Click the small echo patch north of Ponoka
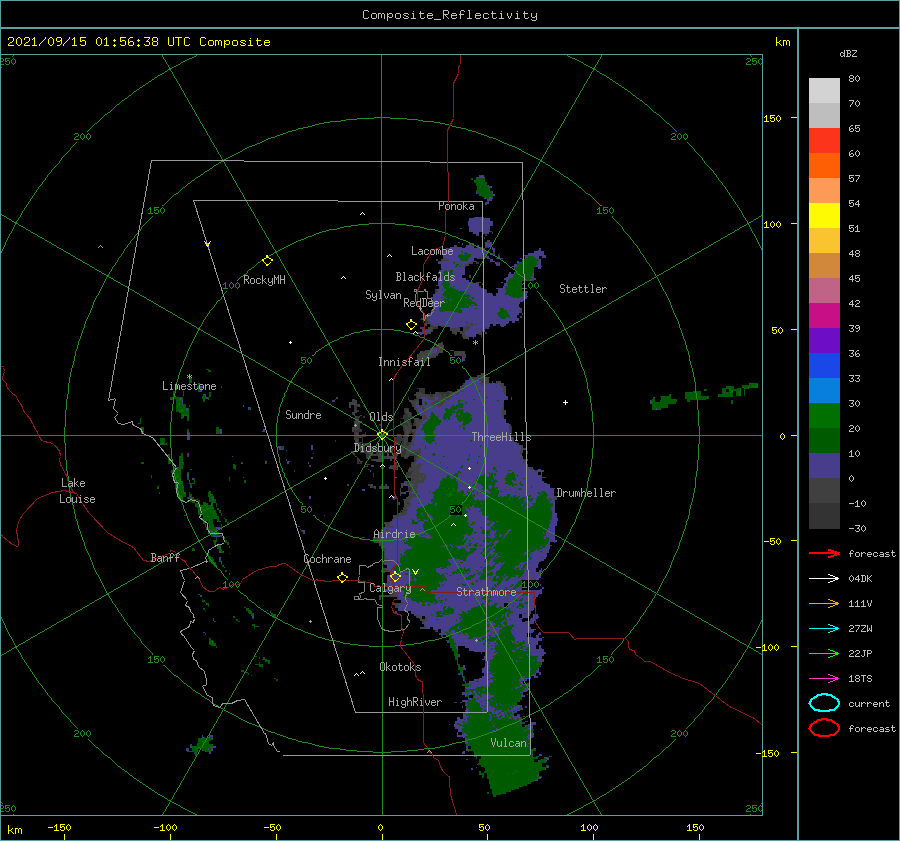 [483, 188]
